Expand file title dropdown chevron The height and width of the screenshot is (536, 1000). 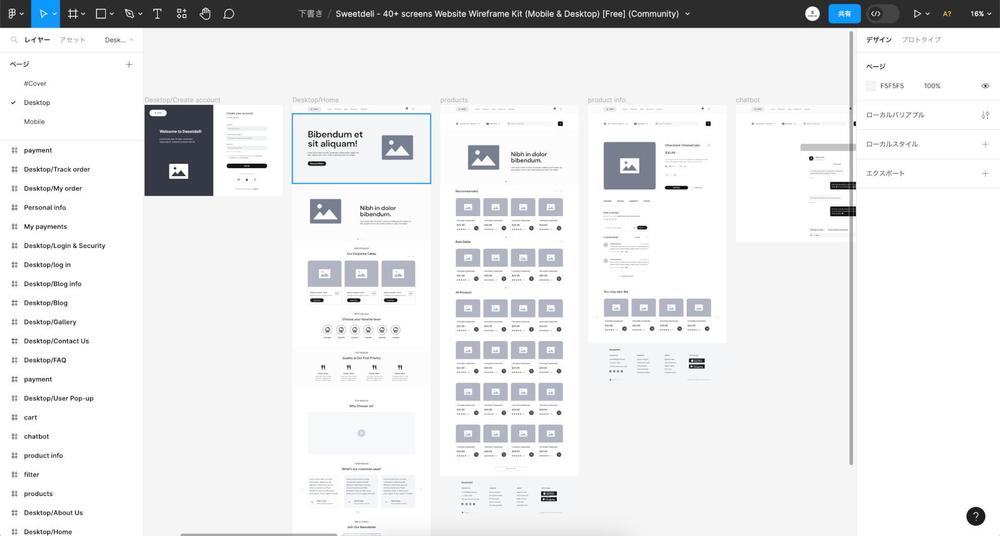point(688,13)
